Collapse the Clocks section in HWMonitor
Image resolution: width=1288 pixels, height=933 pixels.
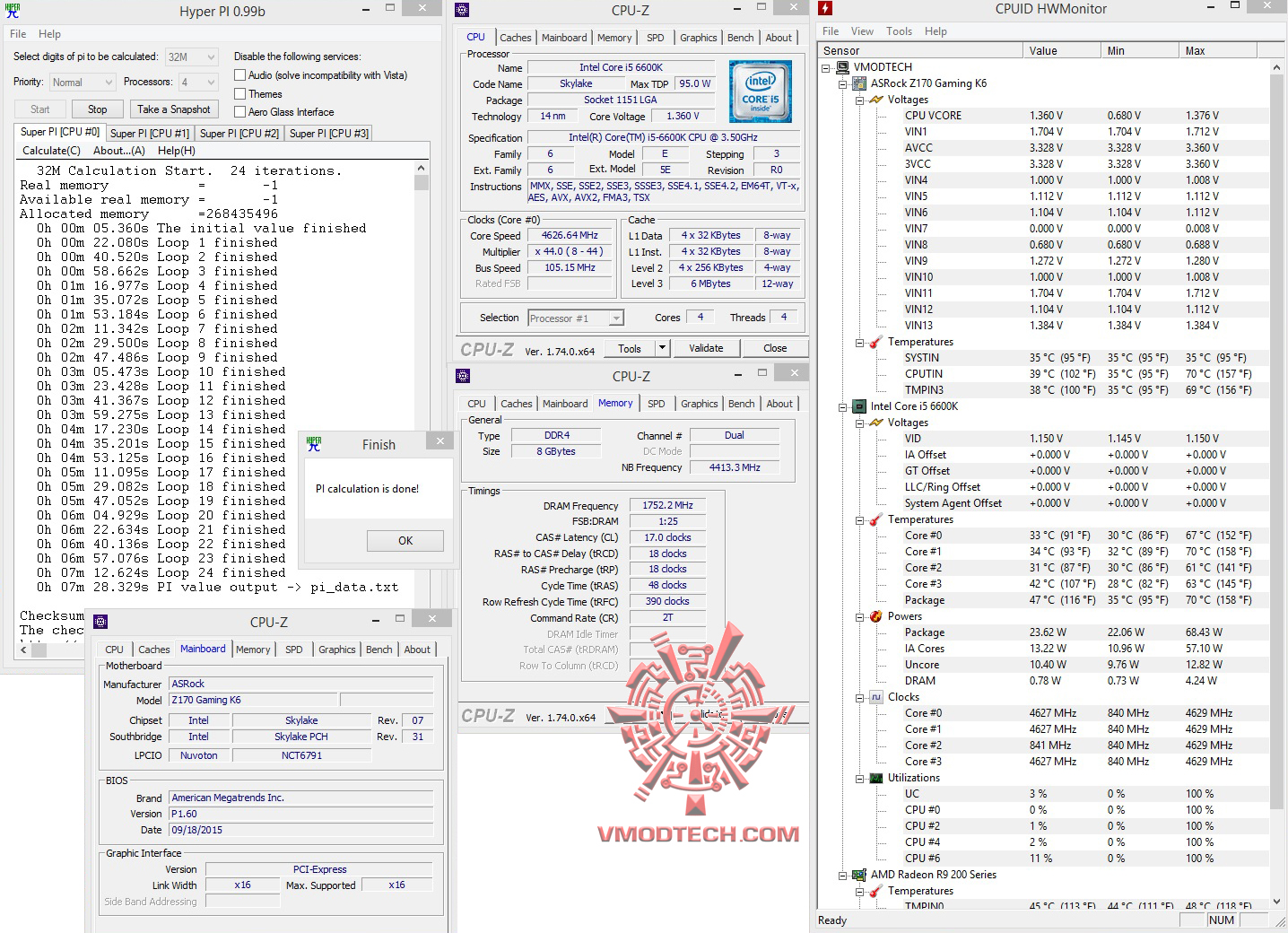tap(859, 697)
